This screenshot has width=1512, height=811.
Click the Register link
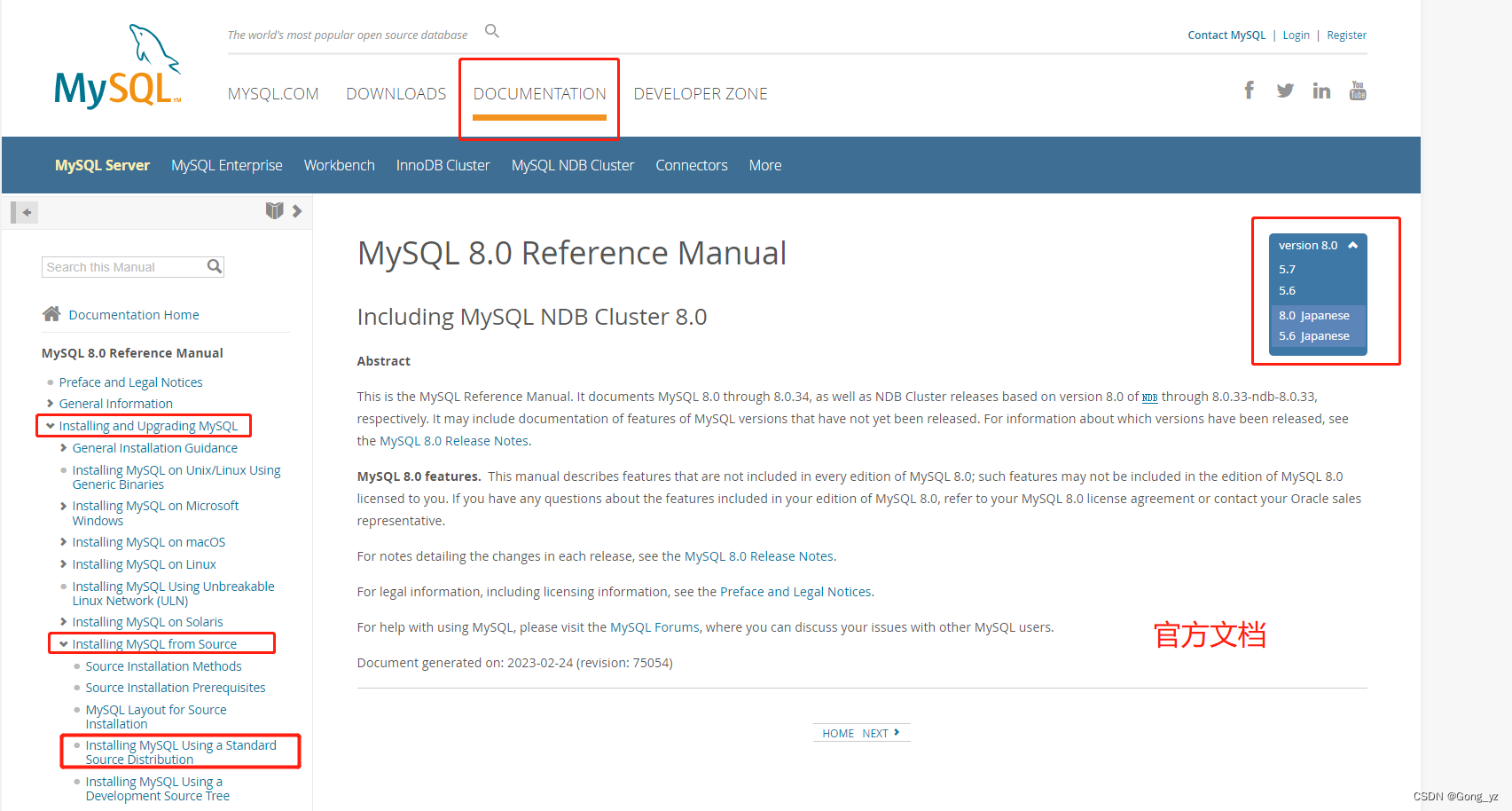tap(1346, 35)
